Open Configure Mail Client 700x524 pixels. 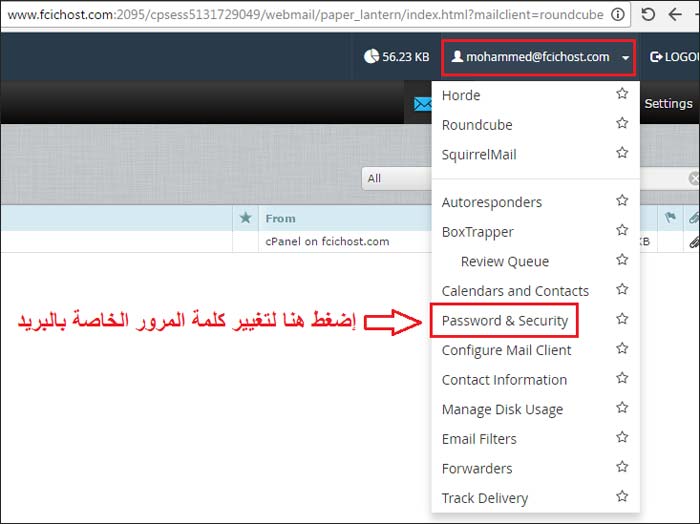(x=506, y=350)
